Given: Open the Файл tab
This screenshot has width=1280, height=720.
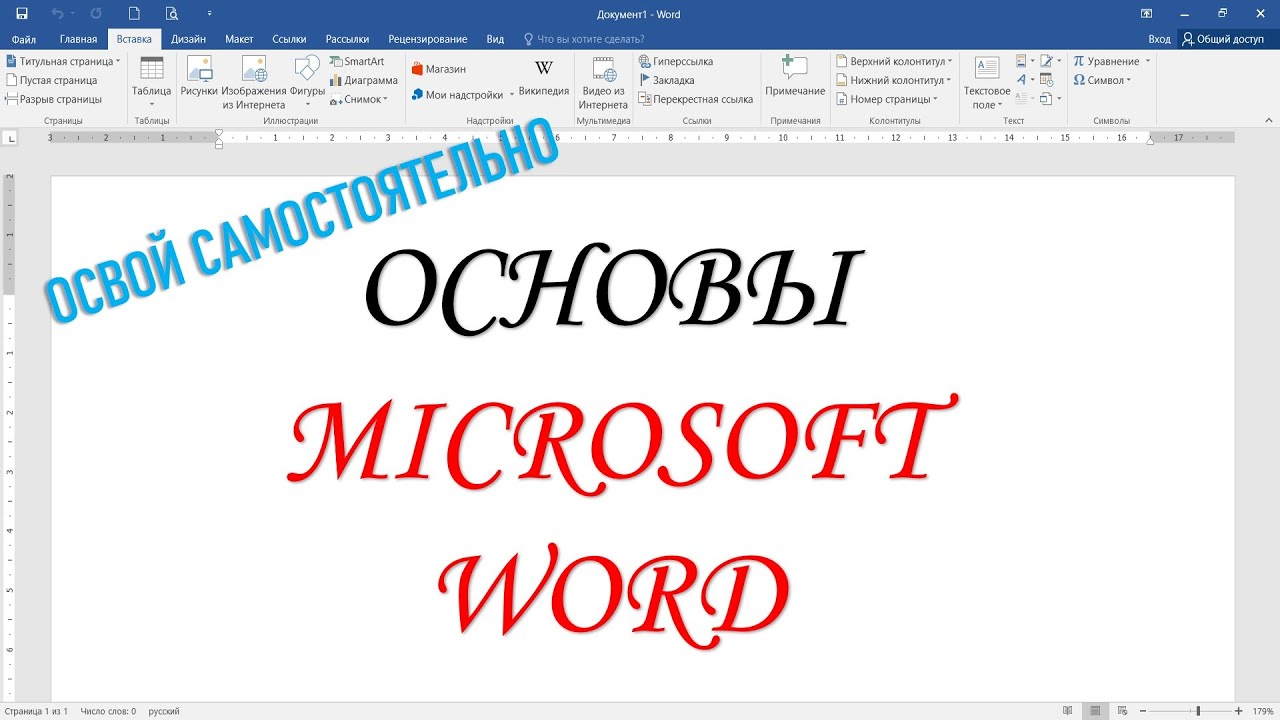Looking at the screenshot, I should (24, 39).
